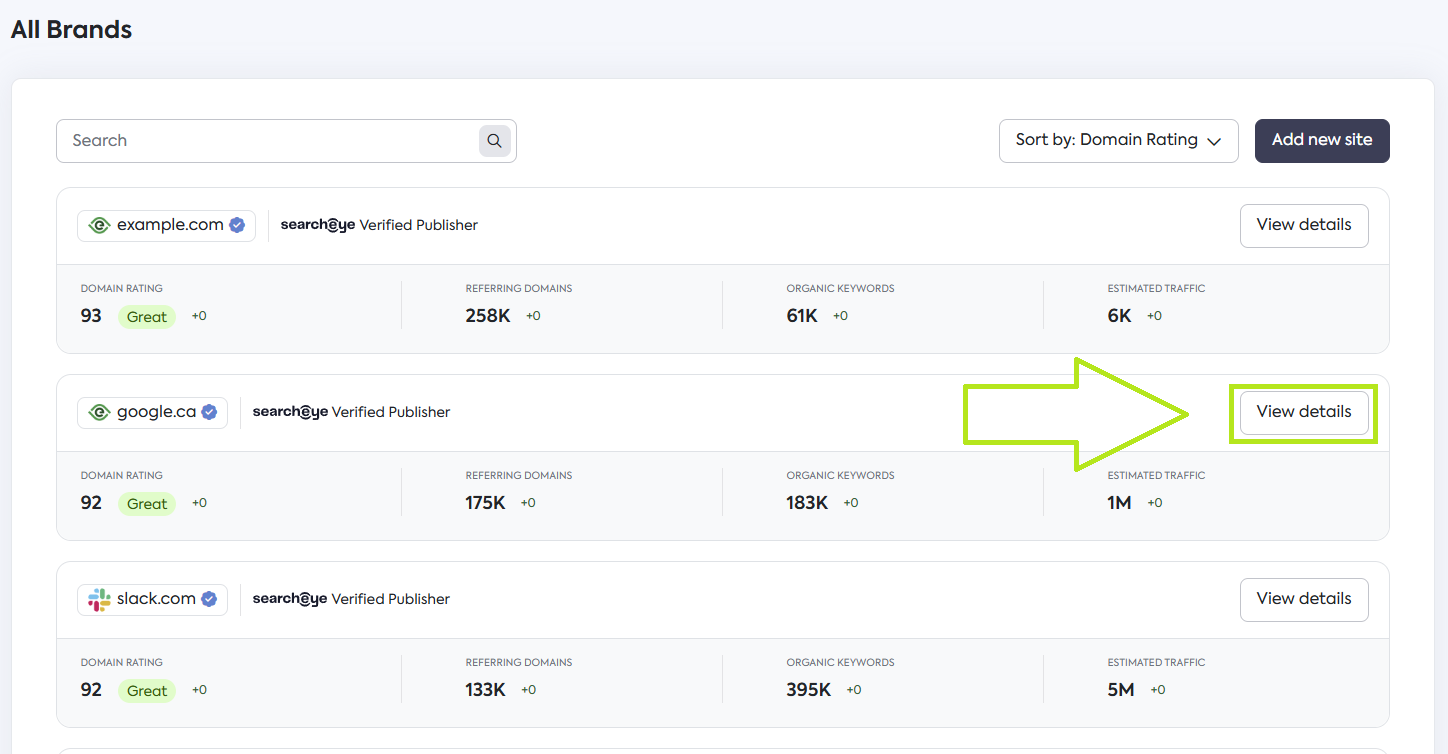Viewport: 1448px width, 754px height.
Task: View details for example.com
Action: [1303, 225]
